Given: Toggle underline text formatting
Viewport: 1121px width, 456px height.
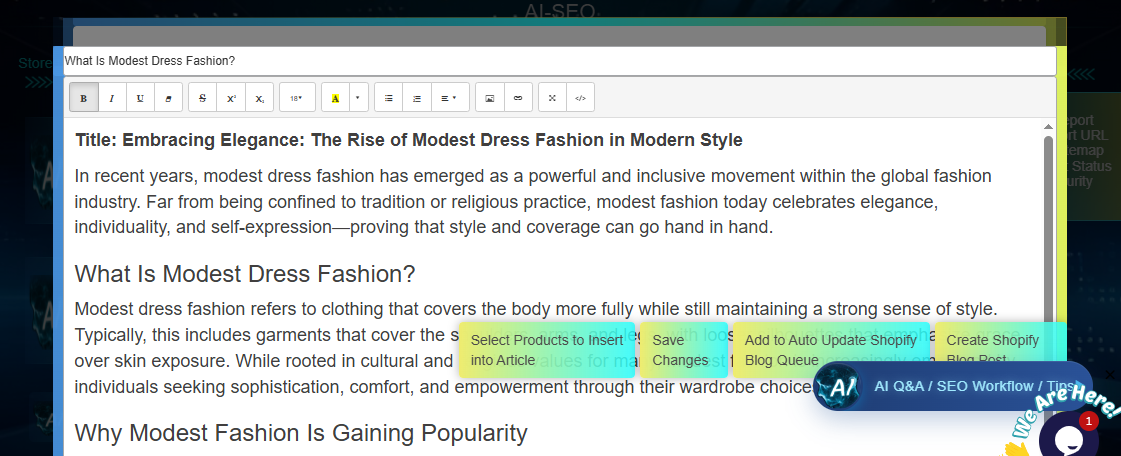Looking at the screenshot, I should click(x=140, y=98).
